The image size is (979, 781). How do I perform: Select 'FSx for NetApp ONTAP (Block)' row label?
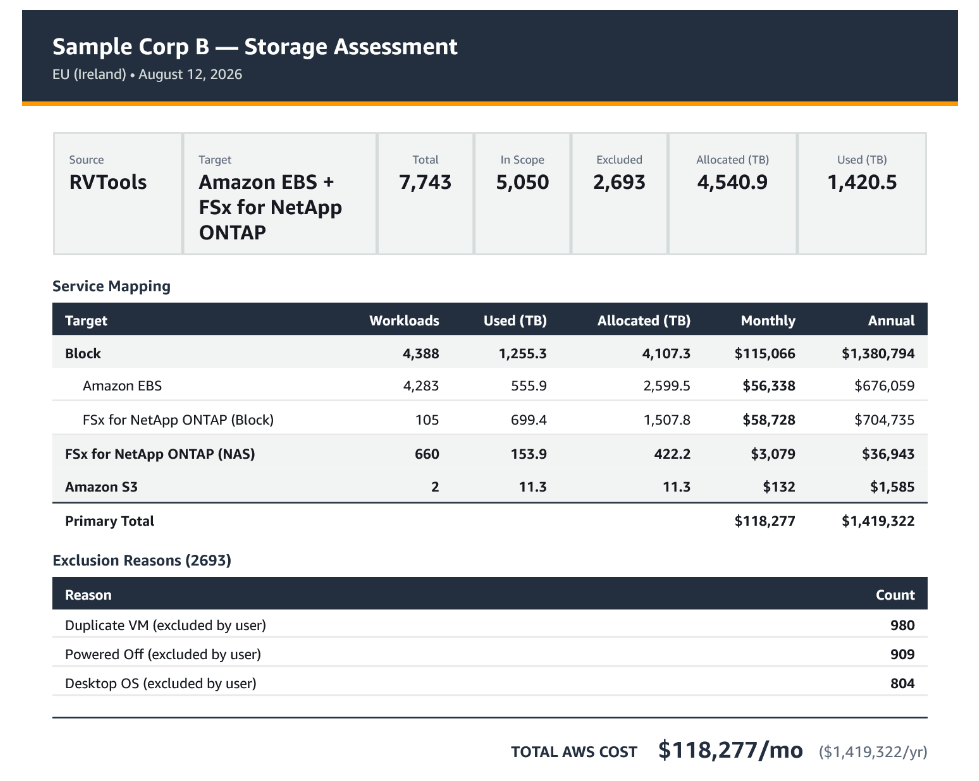(x=178, y=420)
